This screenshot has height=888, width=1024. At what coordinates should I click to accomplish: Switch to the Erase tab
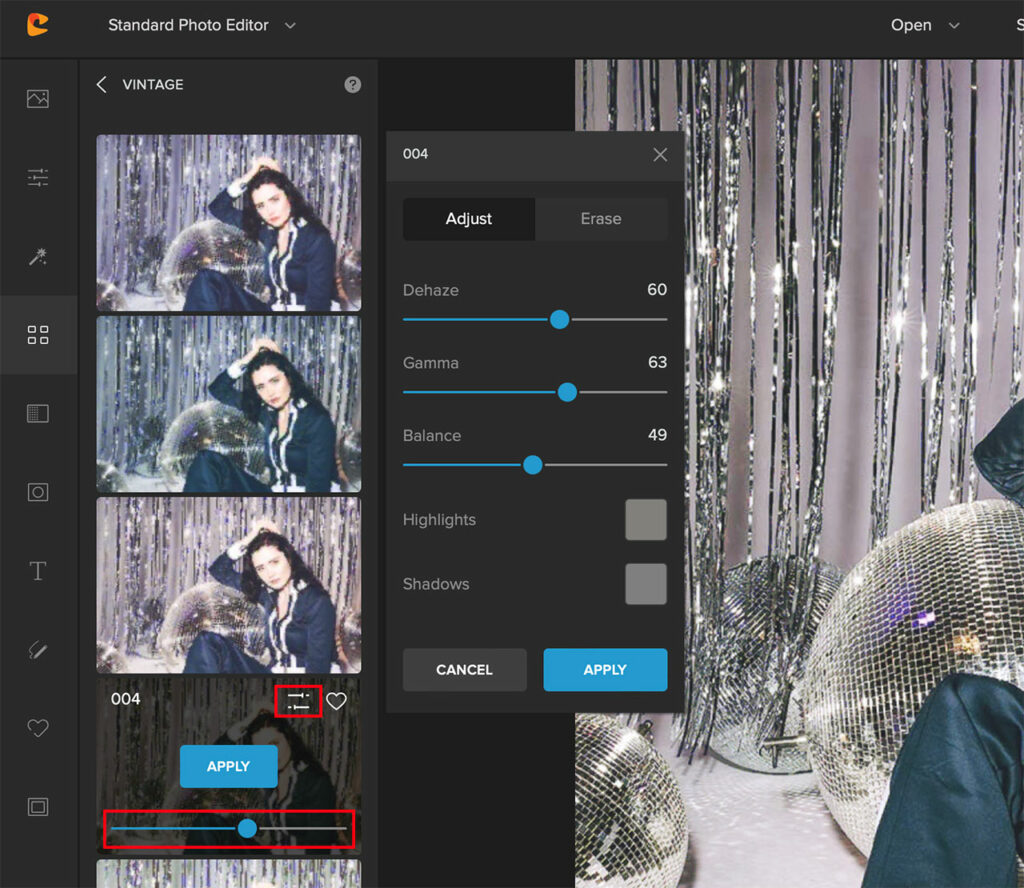(601, 219)
